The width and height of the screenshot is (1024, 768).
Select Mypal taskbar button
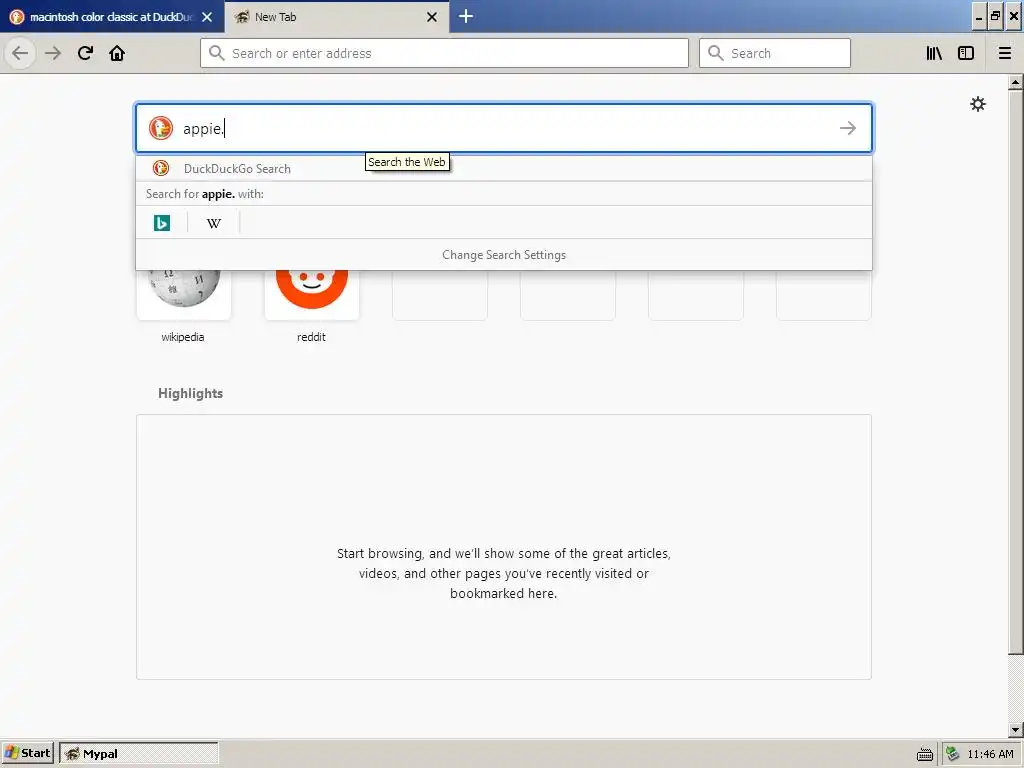point(138,753)
